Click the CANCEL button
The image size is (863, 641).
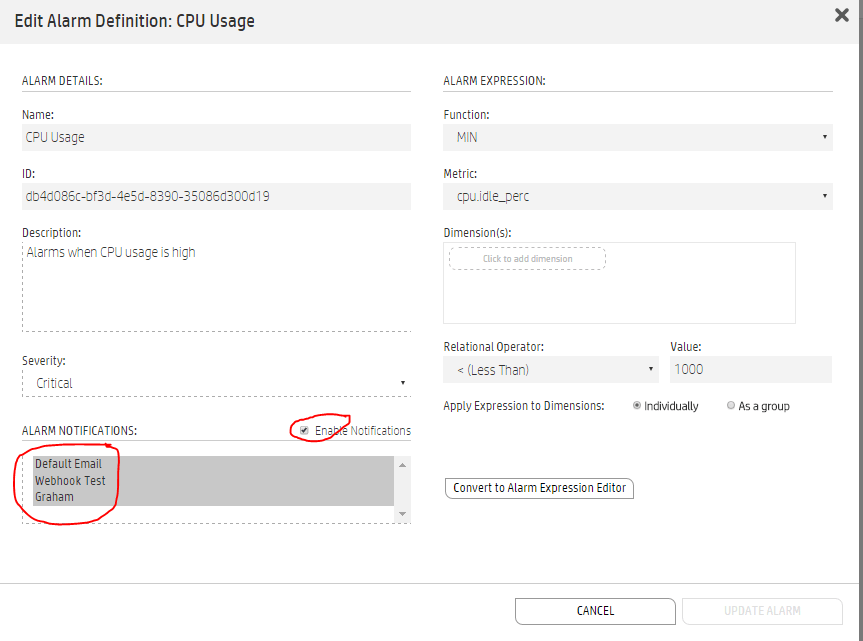(595, 611)
